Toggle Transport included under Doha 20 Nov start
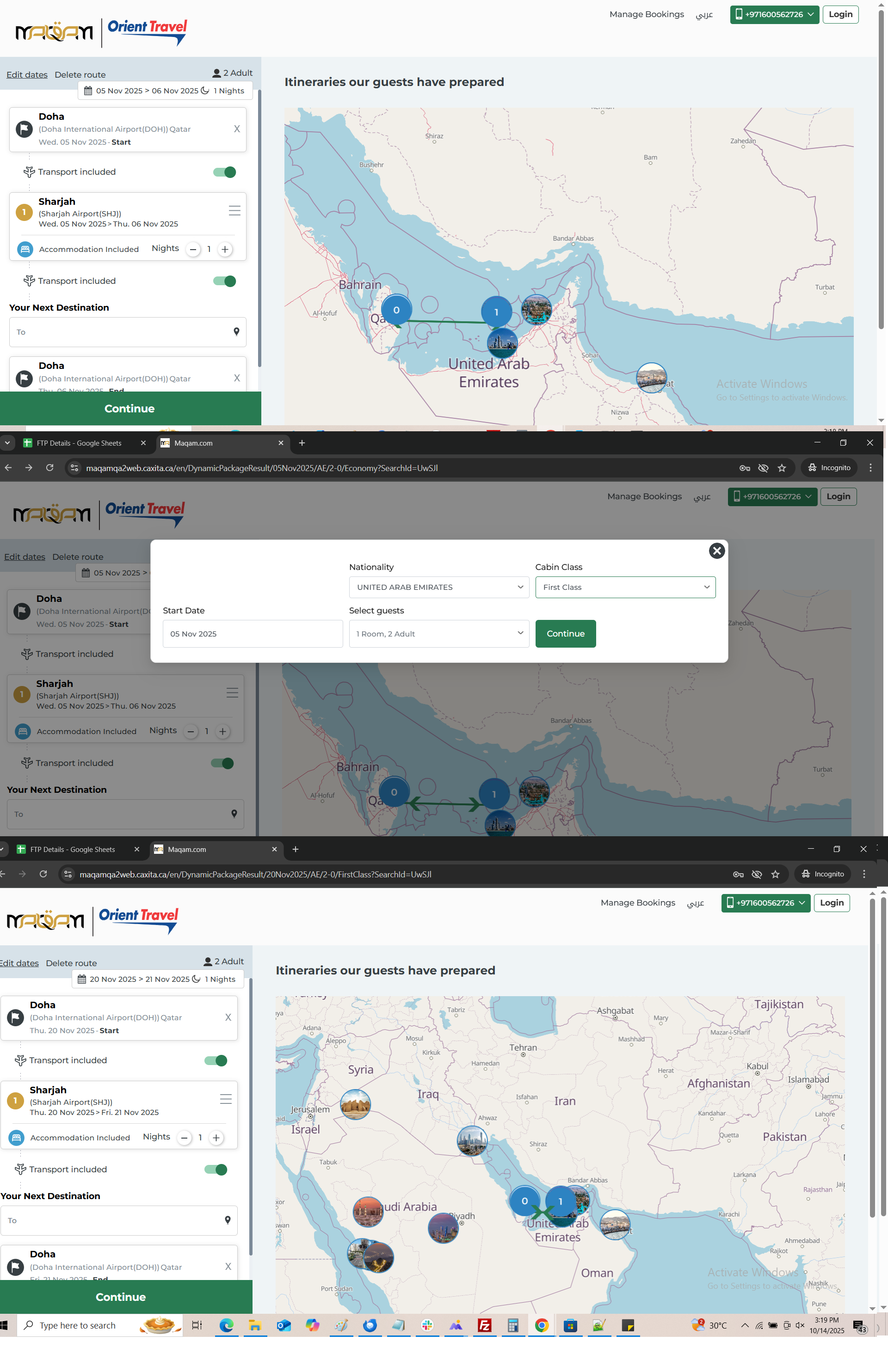Viewport: 888px width, 1372px height. [x=216, y=1060]
